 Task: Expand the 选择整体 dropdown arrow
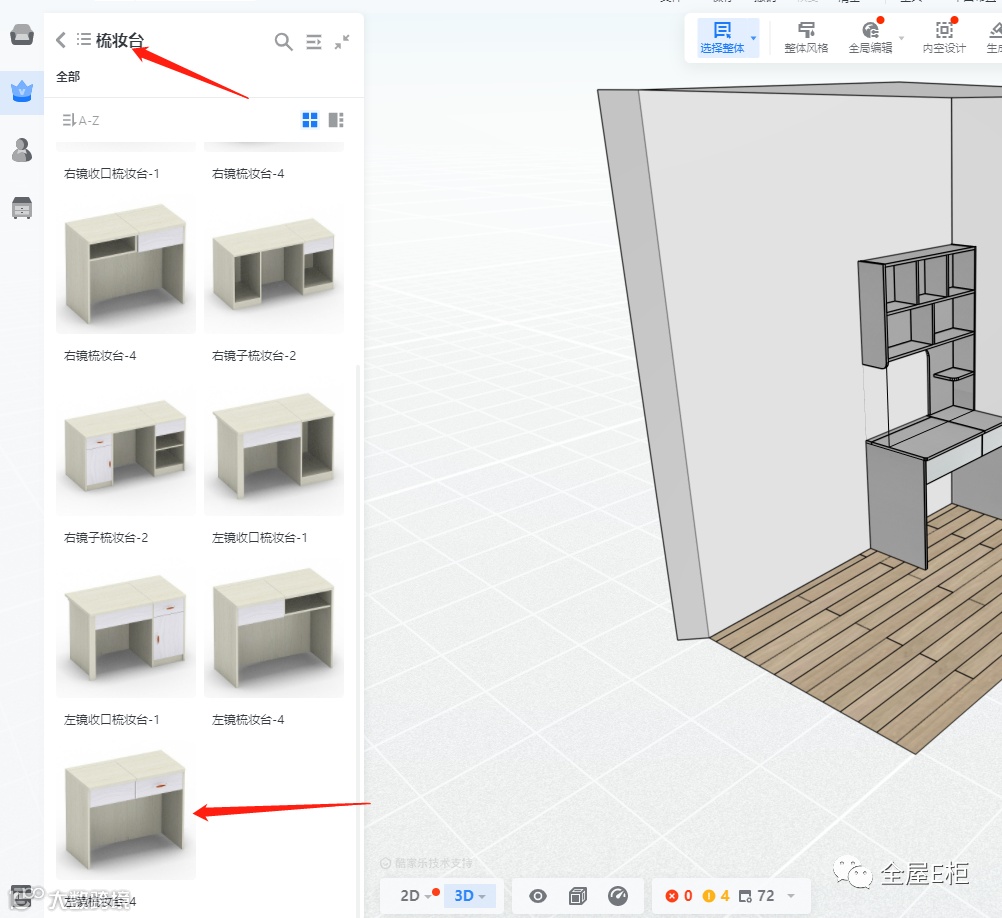tap(753, 38)
